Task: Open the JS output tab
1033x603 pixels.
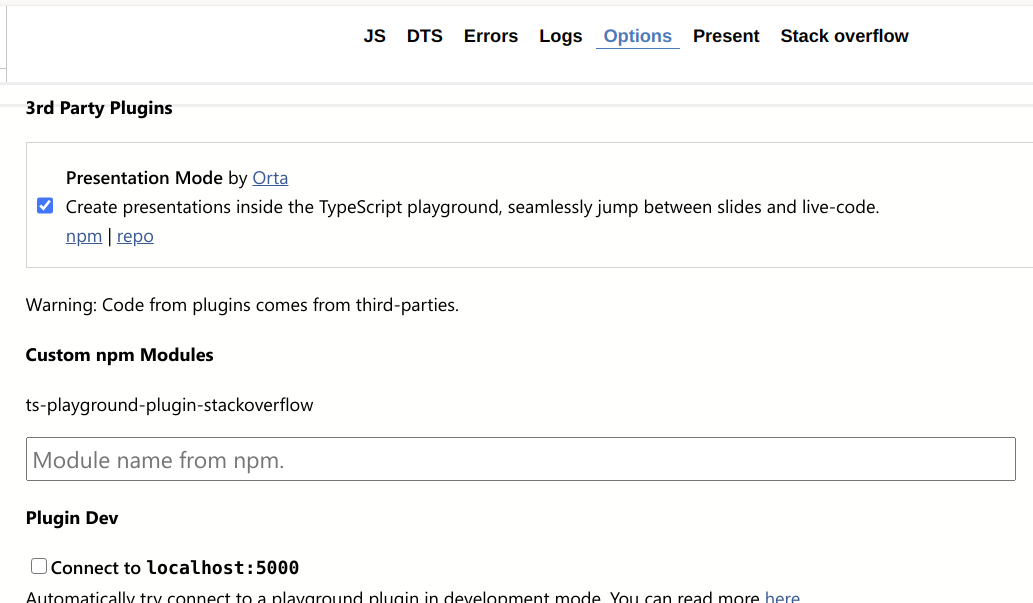Action: pyautogui.click(x=374, y=36)
